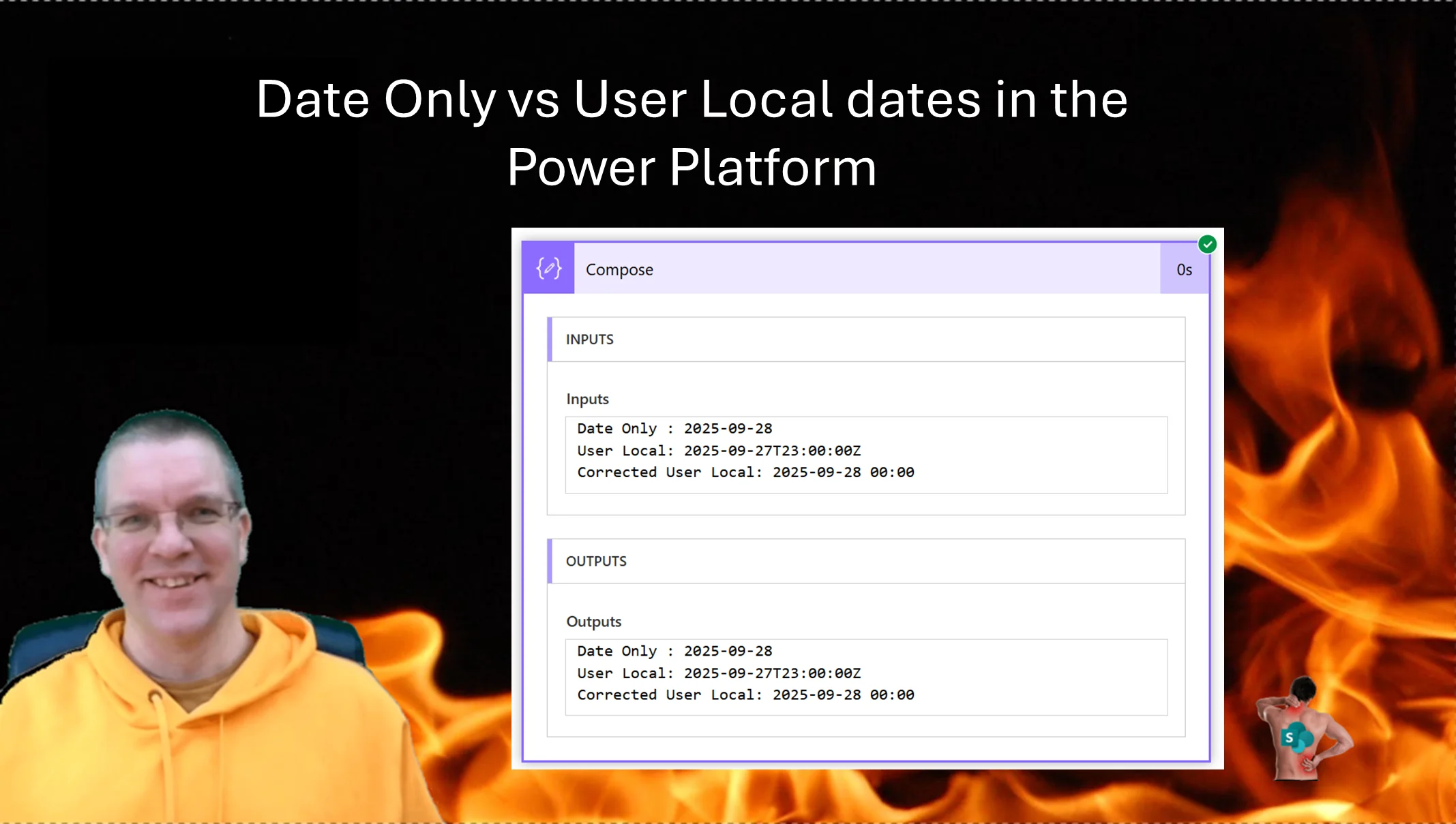Open the Compose action header title
Image resolution: width=1456 pixels, height=824 pixels.
coord(619,270)
